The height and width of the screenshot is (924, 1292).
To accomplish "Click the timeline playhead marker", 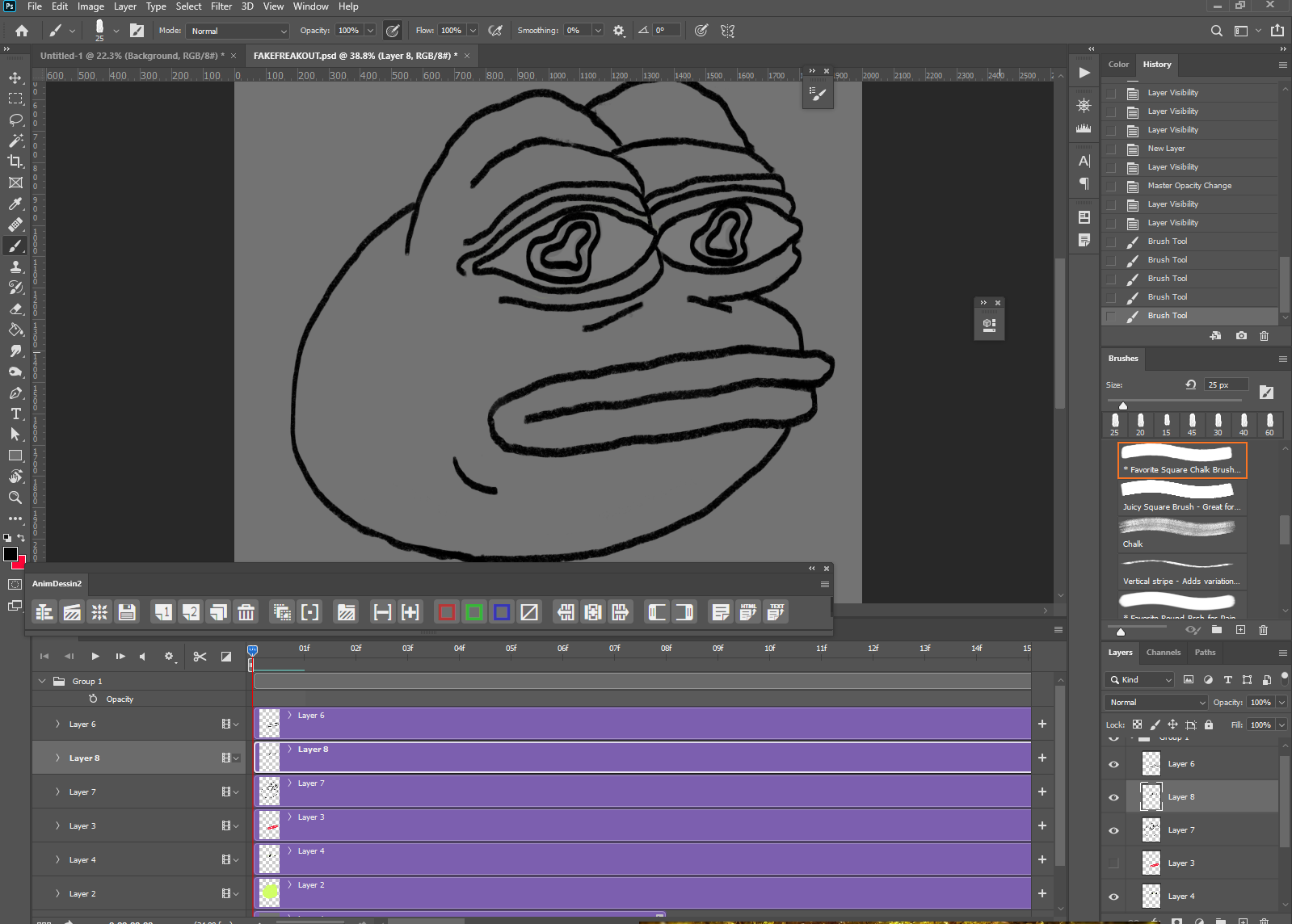I will (x=252, y=651).
